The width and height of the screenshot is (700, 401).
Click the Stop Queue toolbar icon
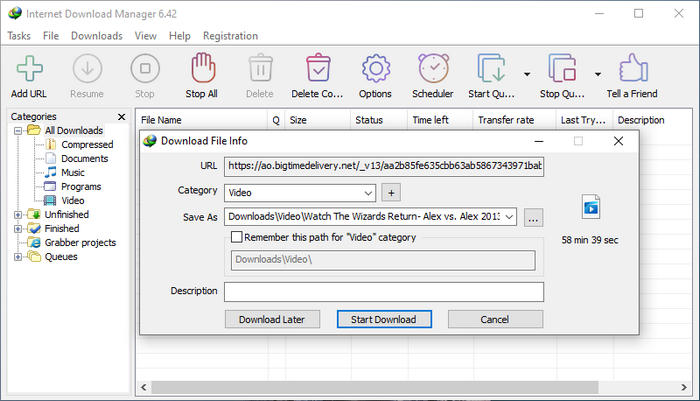(562, 68)
